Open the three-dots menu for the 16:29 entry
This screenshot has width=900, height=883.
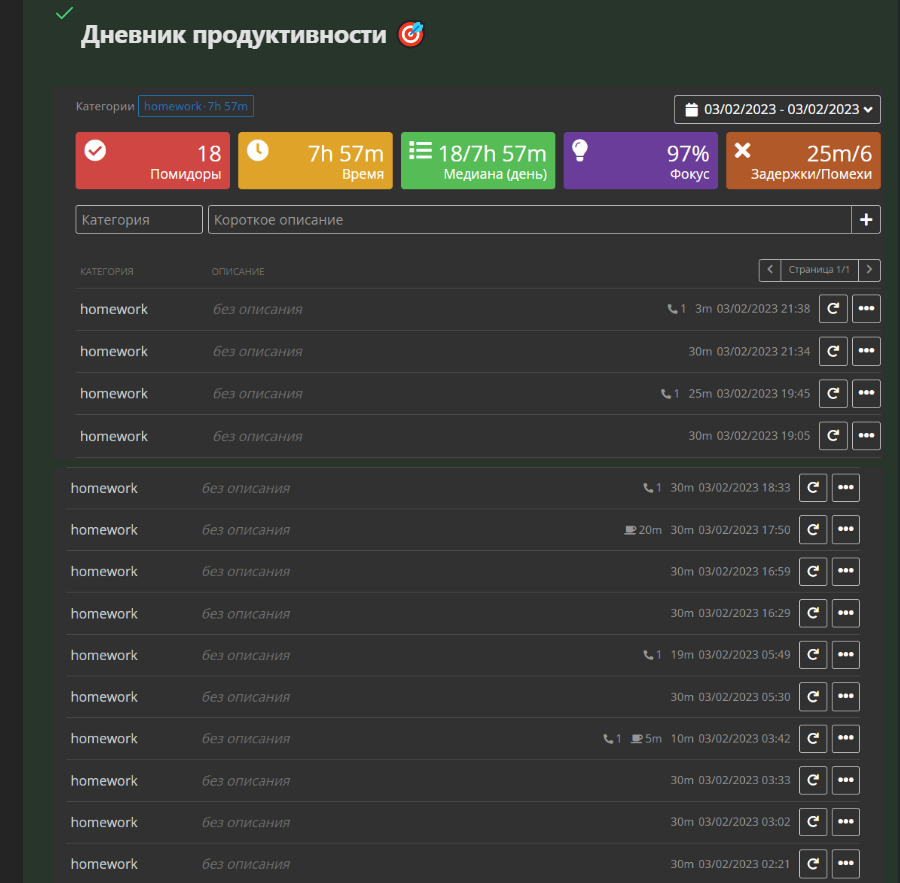coord(846,613)
